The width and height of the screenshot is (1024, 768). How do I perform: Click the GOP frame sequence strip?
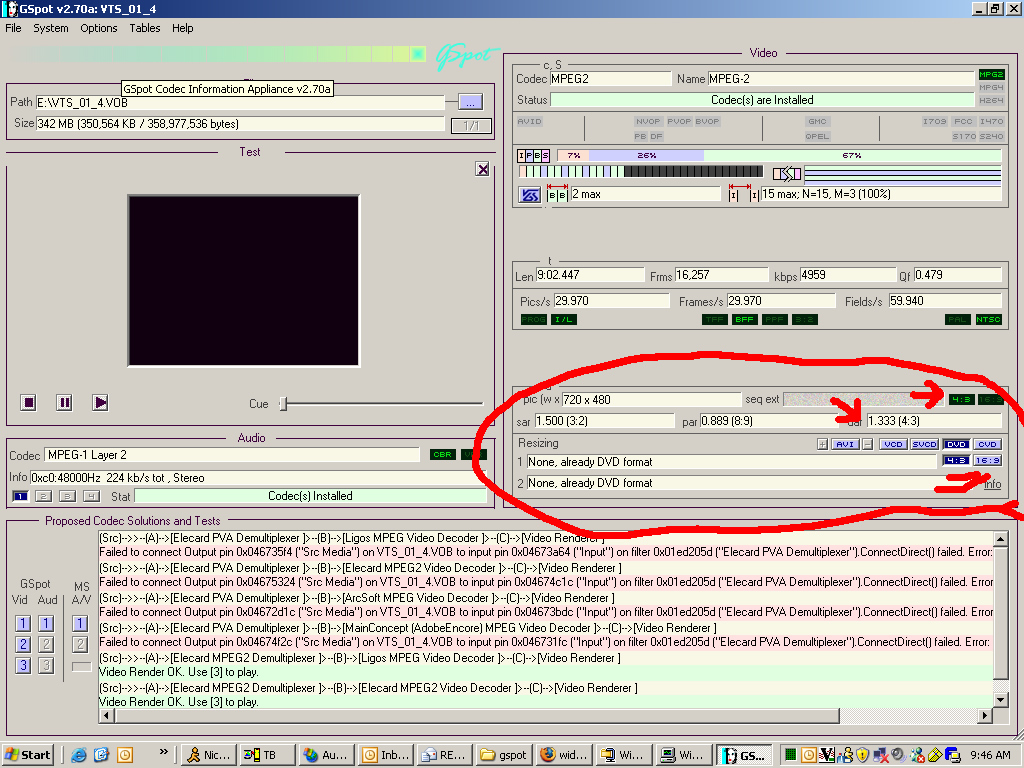click(x=641, y=172)
